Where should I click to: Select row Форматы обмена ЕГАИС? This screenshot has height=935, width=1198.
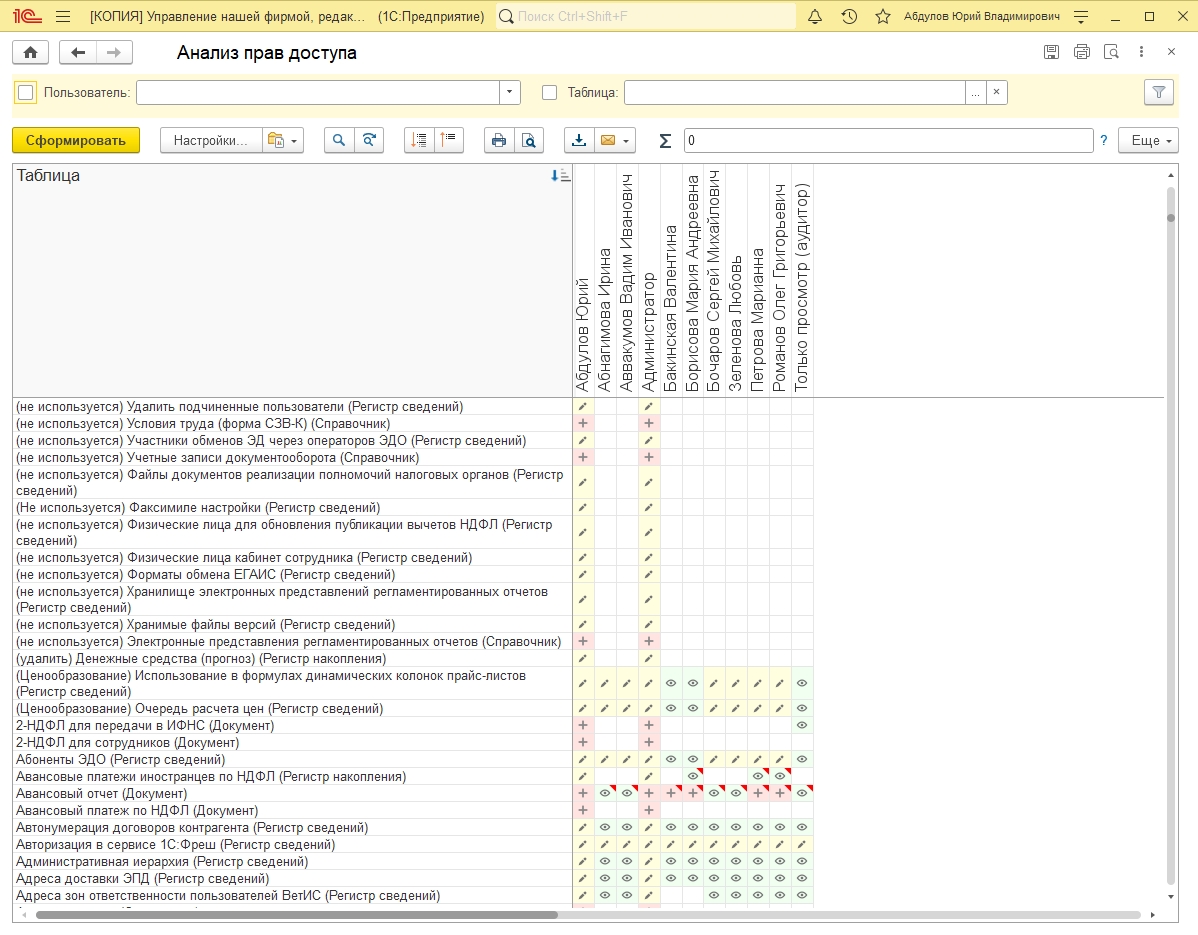coord(293,574)
